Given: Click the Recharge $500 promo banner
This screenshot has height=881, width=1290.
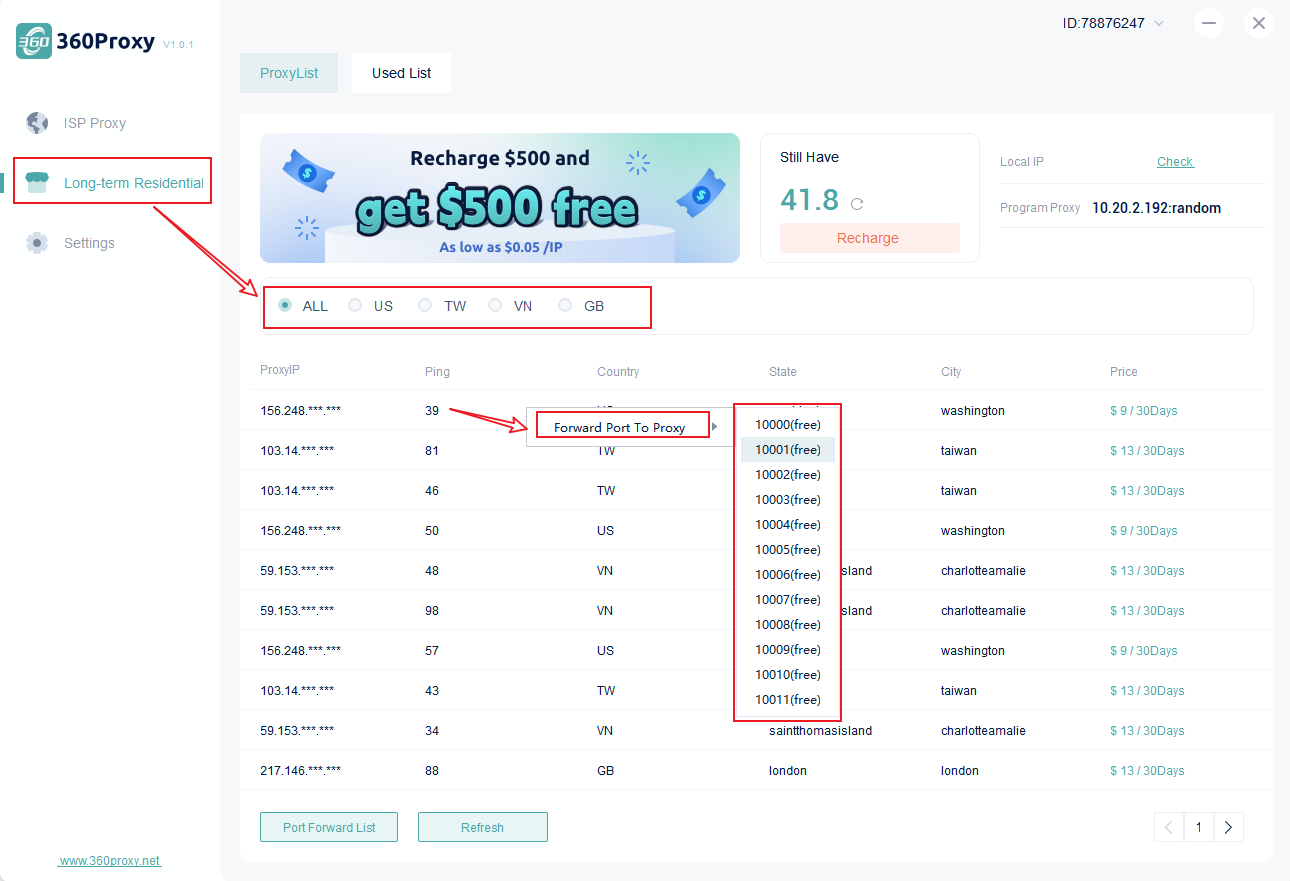Looking at the screenshot, I should click(500, 198).
